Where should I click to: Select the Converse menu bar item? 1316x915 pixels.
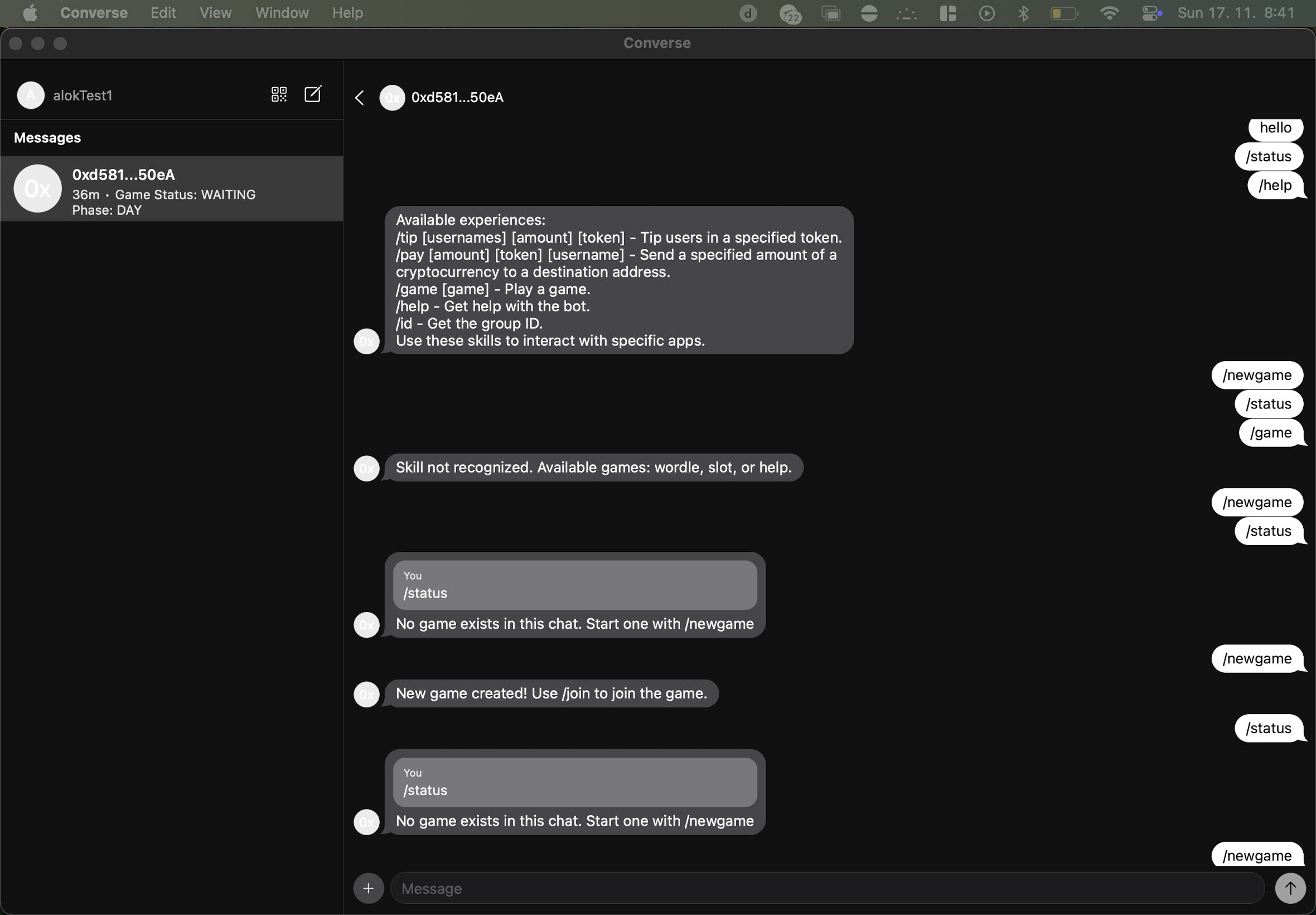point(94,12)
